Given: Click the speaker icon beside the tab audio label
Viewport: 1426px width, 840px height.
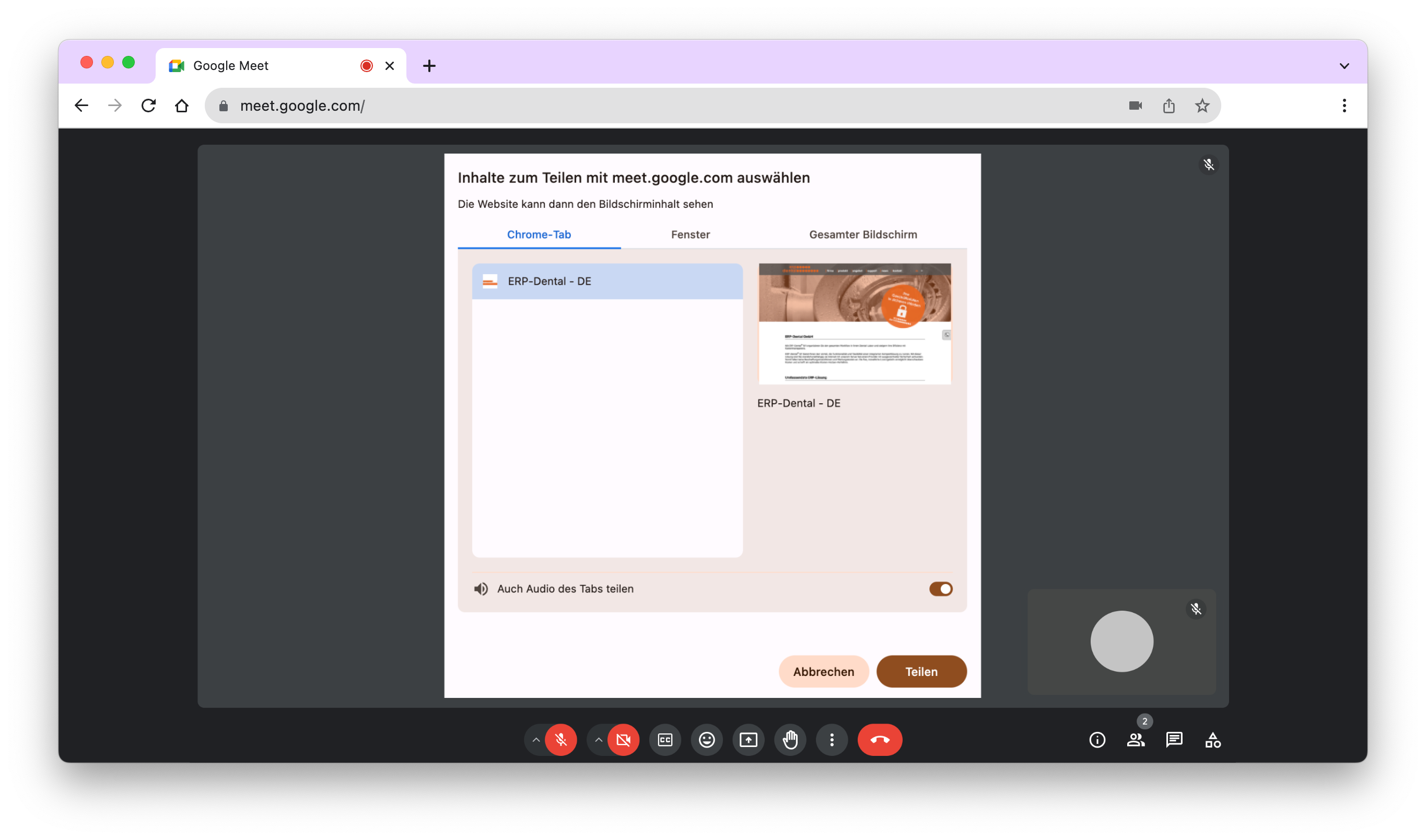Looking at the screenshot, I should [x=481, y=589].
